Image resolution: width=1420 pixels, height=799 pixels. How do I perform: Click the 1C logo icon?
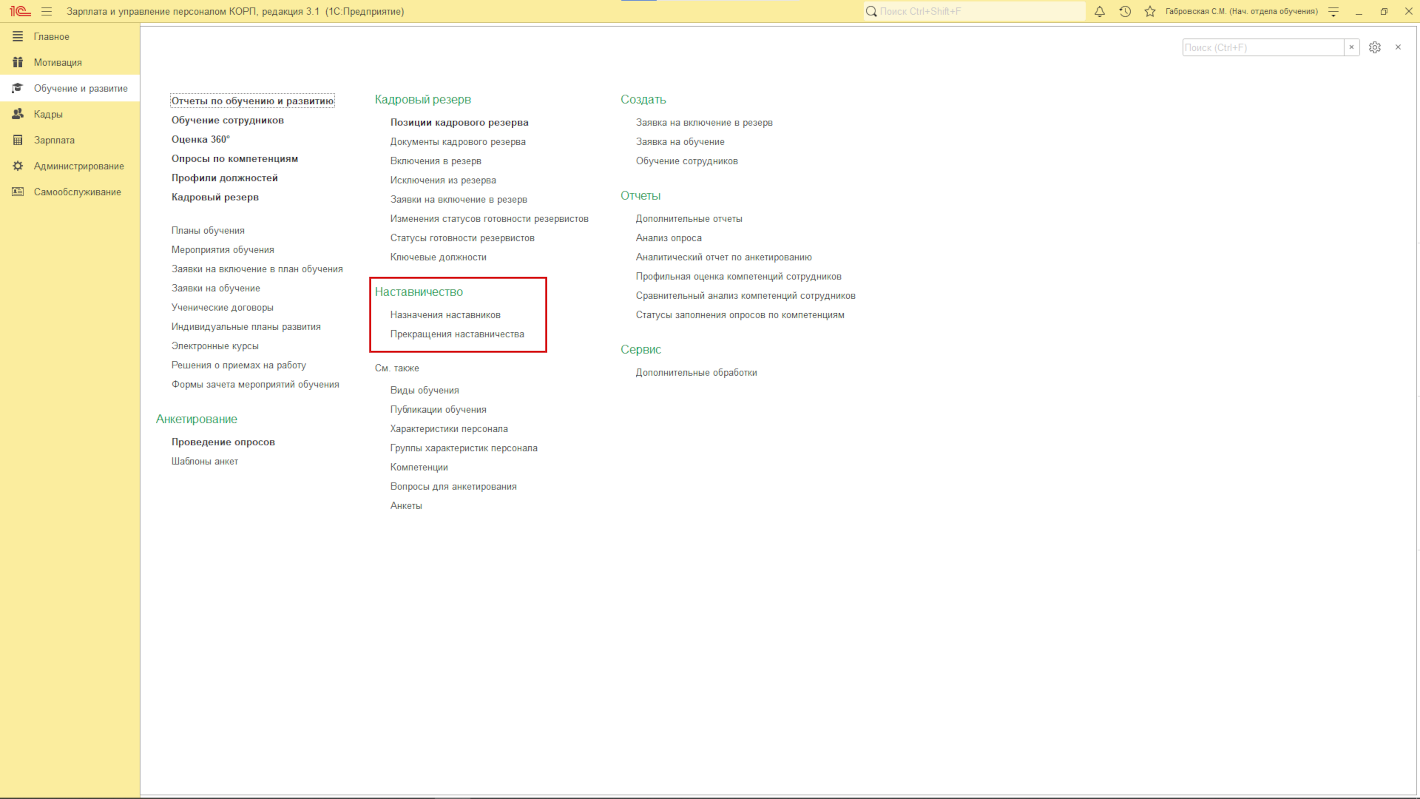(19, 12)
